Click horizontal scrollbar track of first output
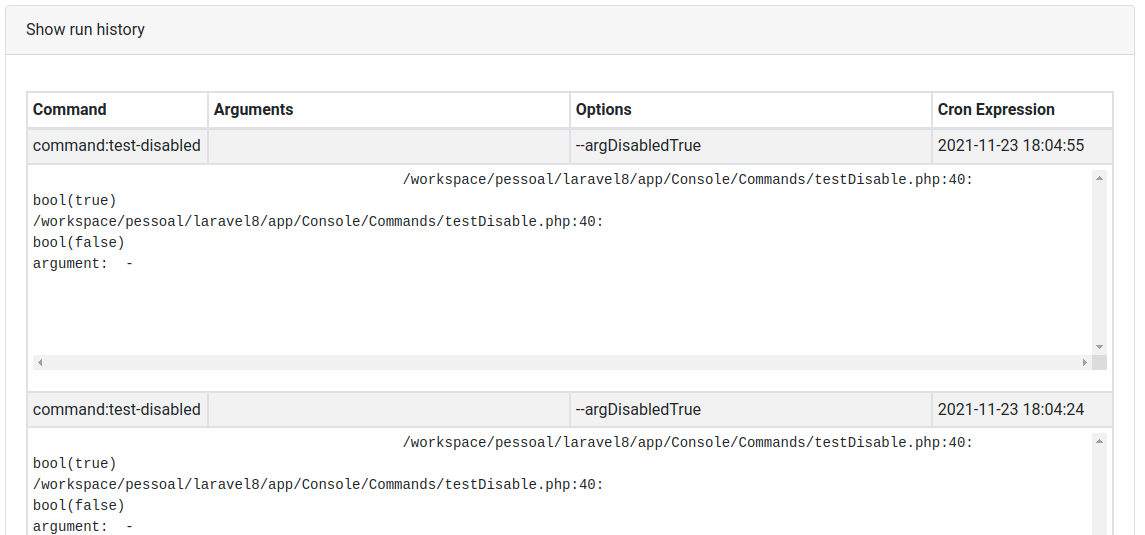 tap(560, 362)
